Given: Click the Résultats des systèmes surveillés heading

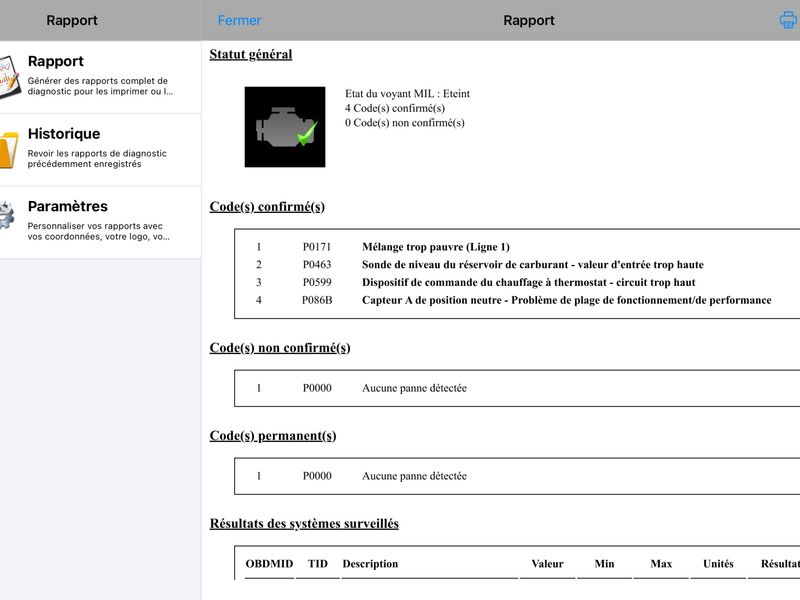Looking at the screenshot, I should pyautogui.click(x=304, y=523).
